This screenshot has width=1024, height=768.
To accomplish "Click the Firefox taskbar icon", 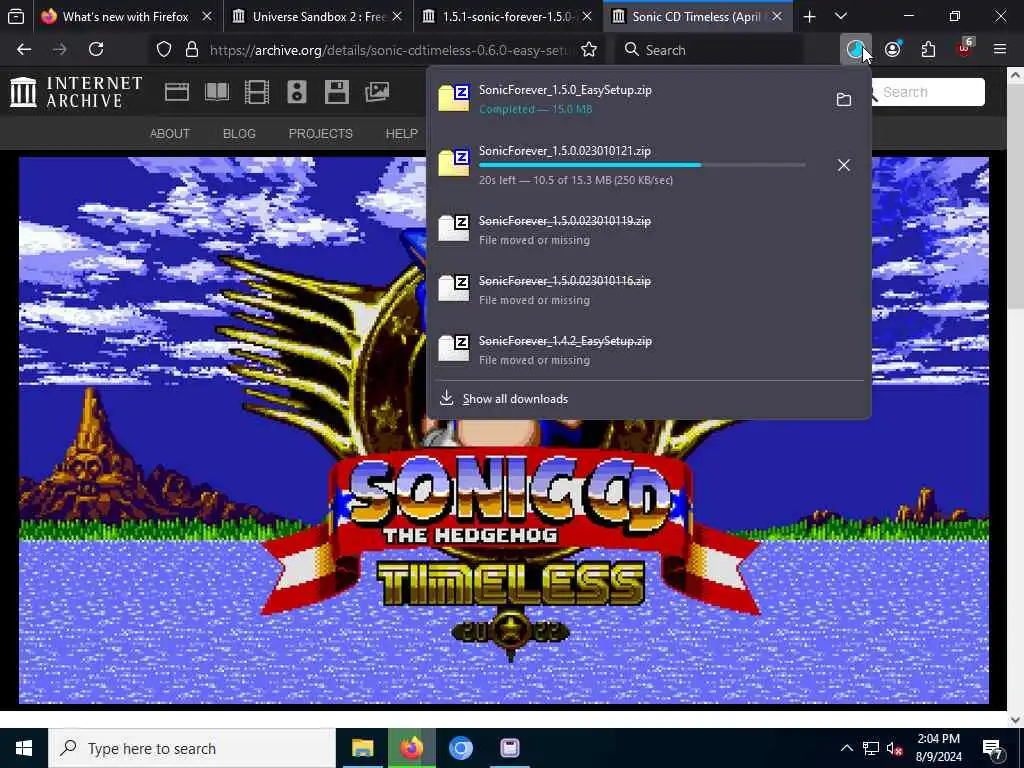I will [x=411, y=748].
